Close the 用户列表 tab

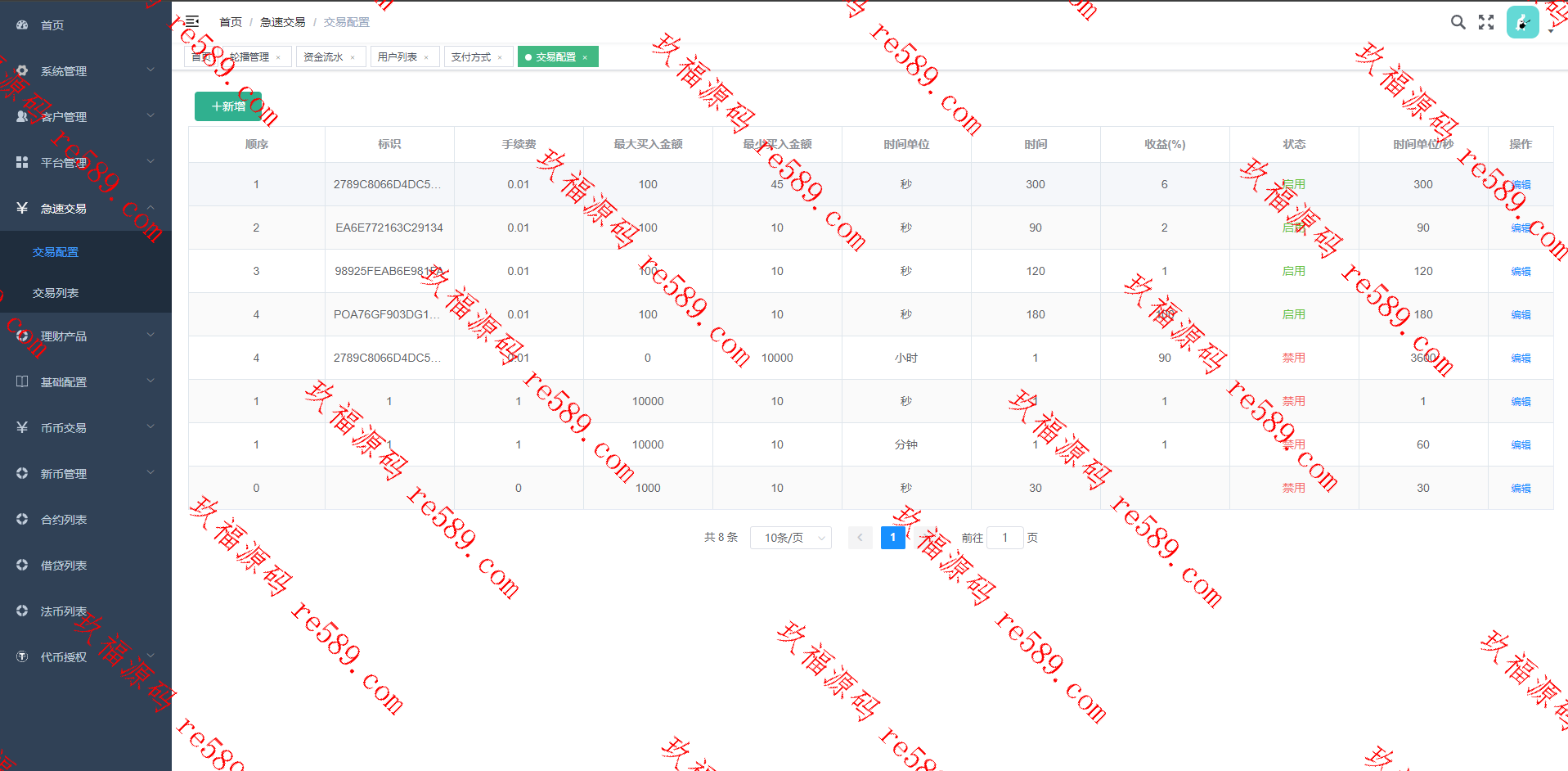[x=426, y=57]
